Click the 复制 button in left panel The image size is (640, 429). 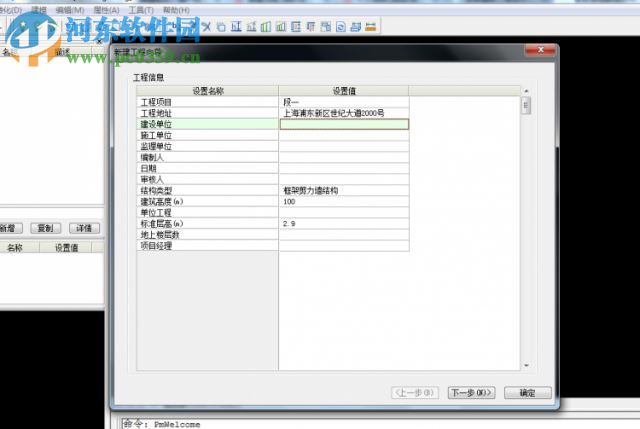pyautogui.click(x=45, y=228)
